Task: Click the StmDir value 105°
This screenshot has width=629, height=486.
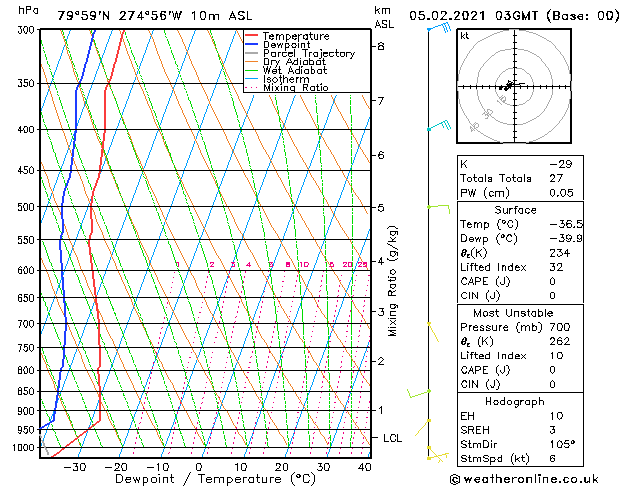Action: point(562,445)
